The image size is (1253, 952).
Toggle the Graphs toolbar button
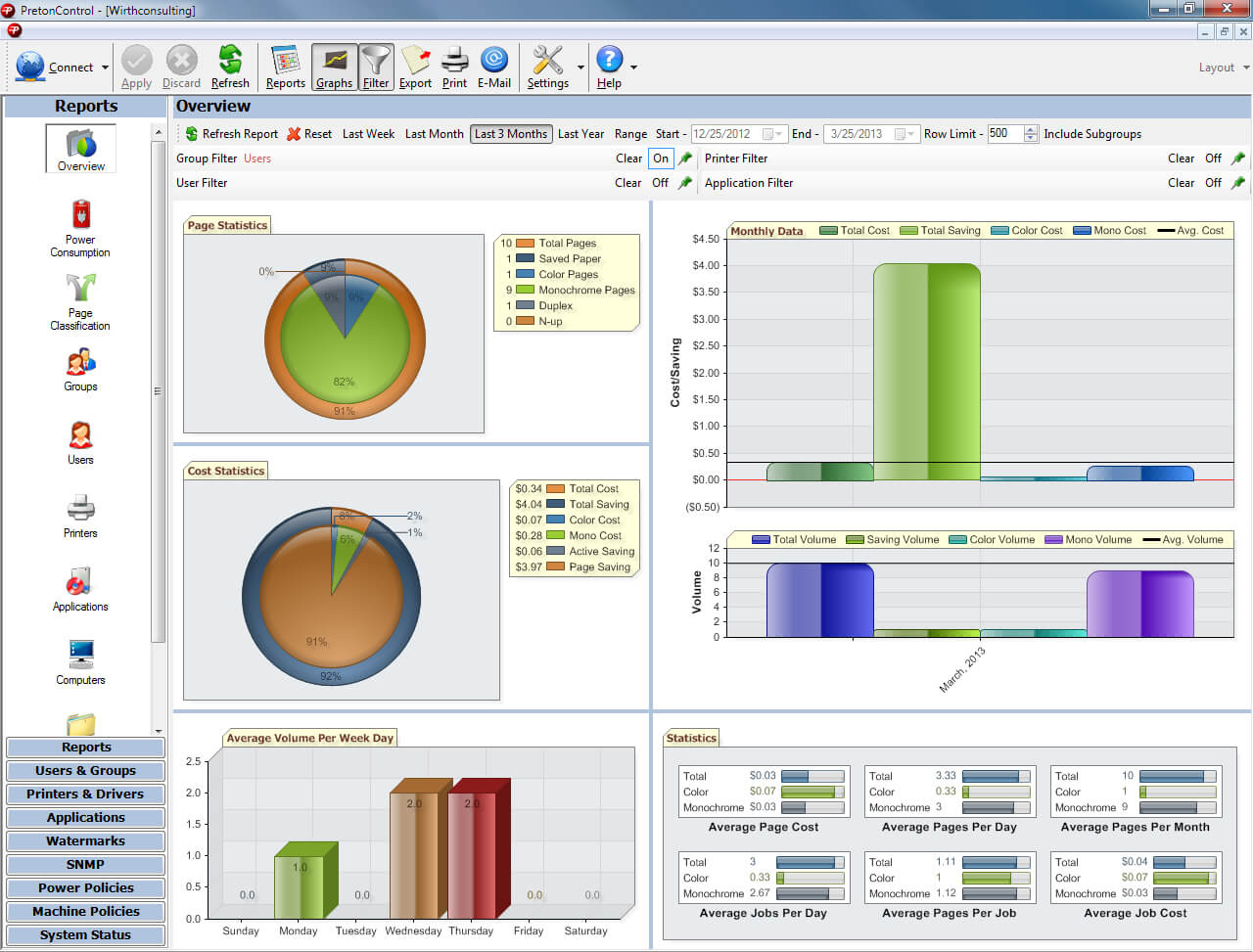tap(334, 68)
